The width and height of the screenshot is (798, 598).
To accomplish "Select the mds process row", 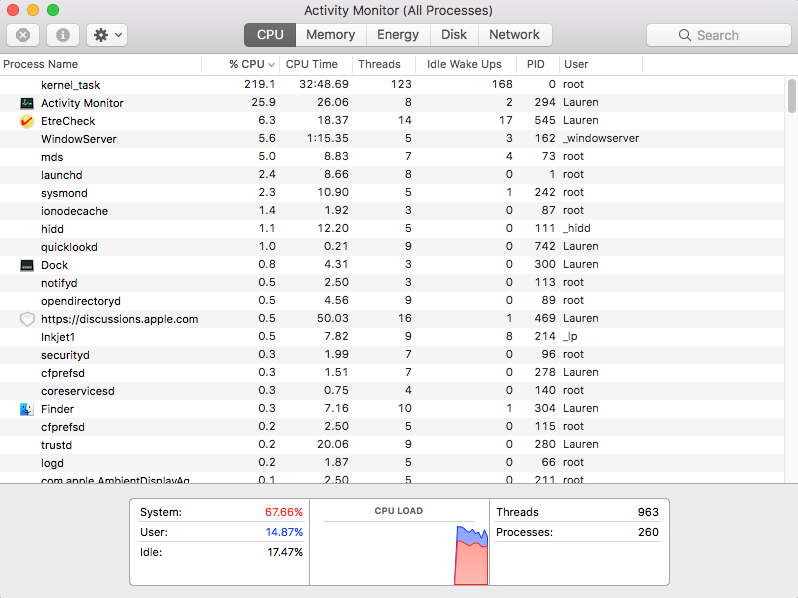I will point(392,157).
